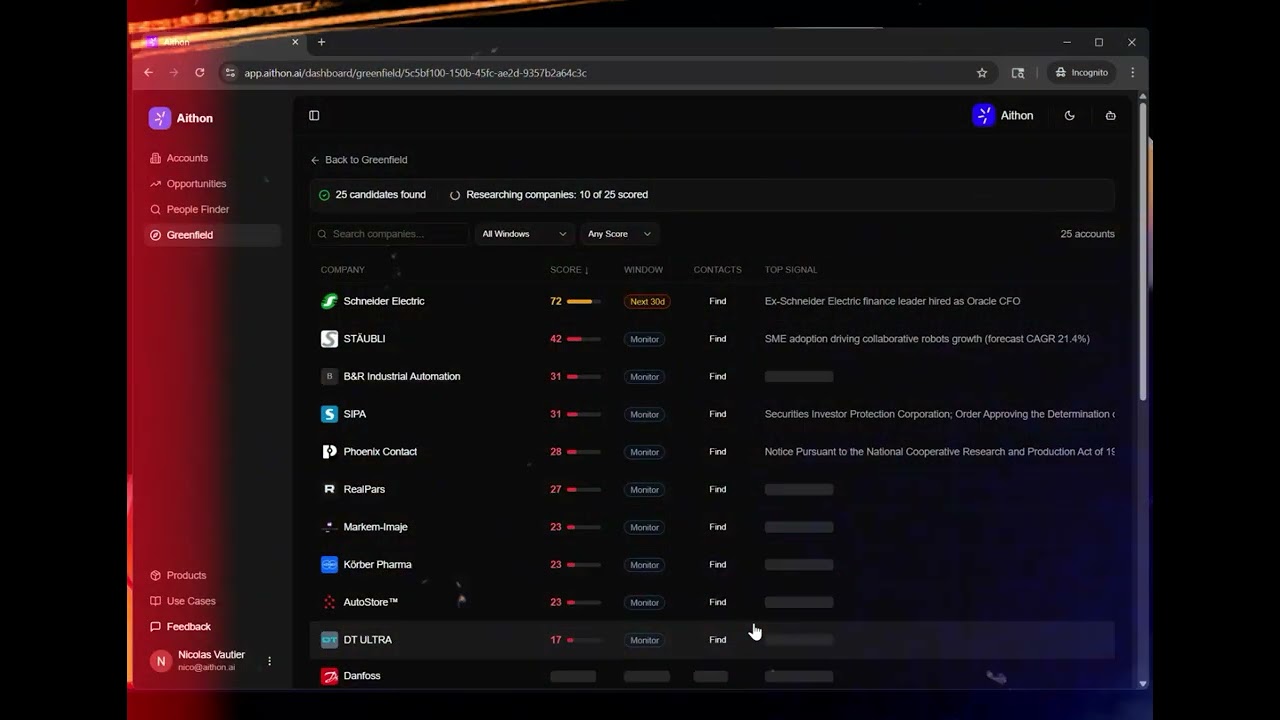Click the Incognito indicator
This screenshot has height=720, width=1280.
click(x=1081, y=73)
